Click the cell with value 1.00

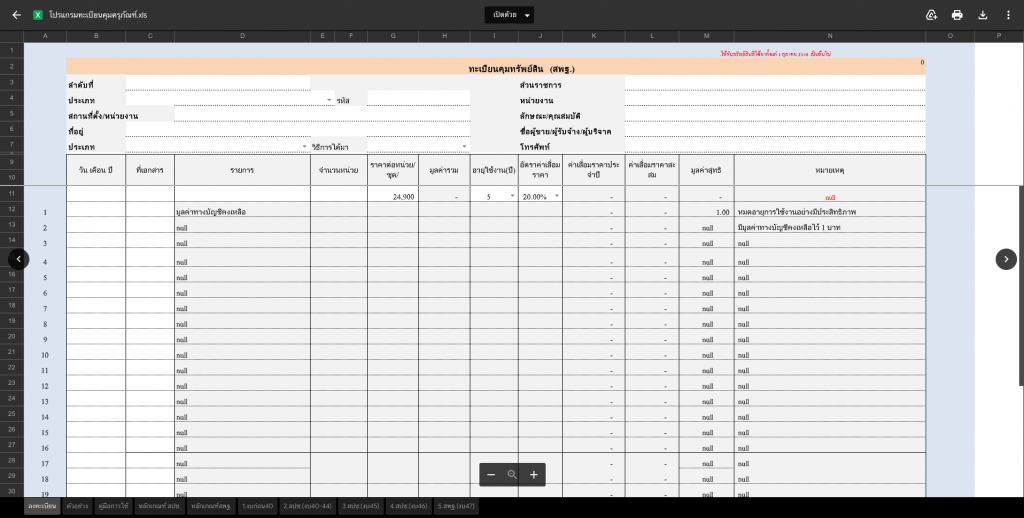(x=707, y=212)
